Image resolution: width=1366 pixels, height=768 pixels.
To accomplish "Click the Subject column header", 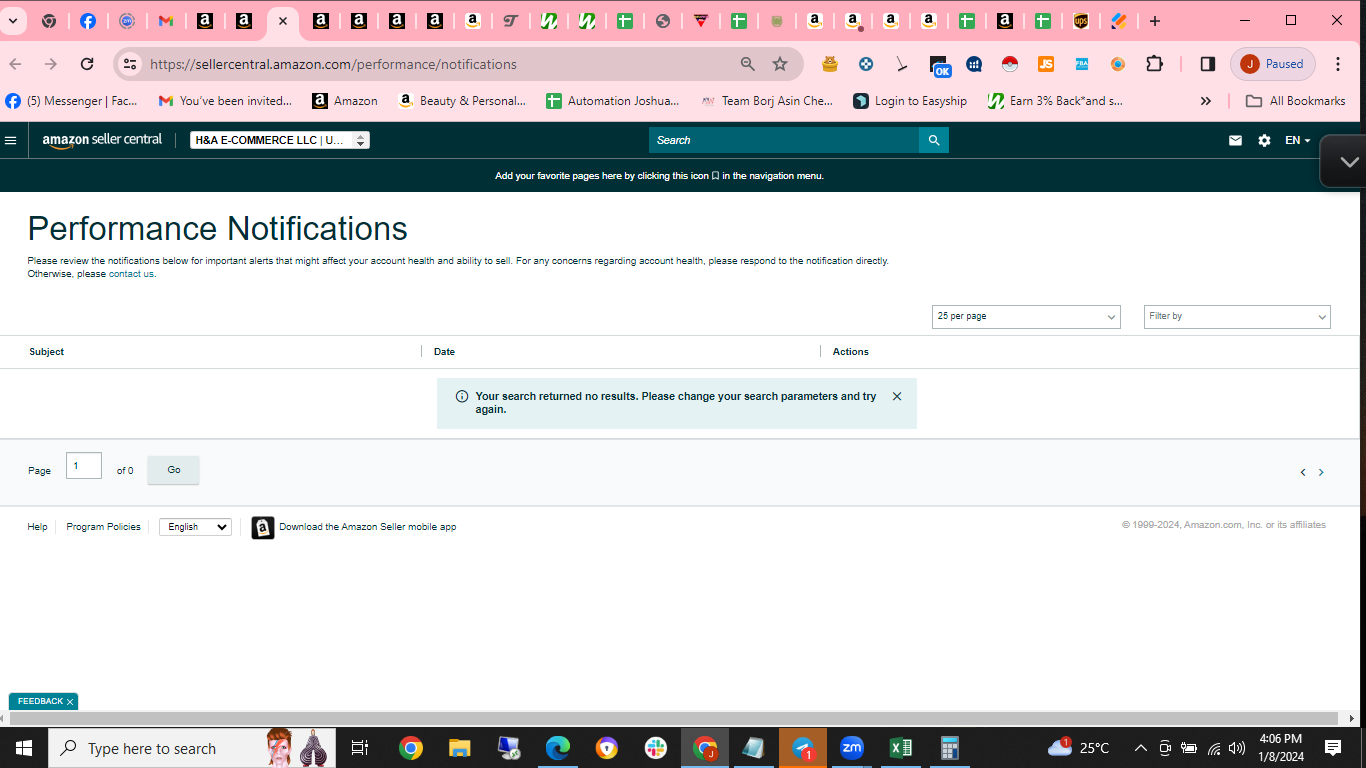I will [47, 352].
